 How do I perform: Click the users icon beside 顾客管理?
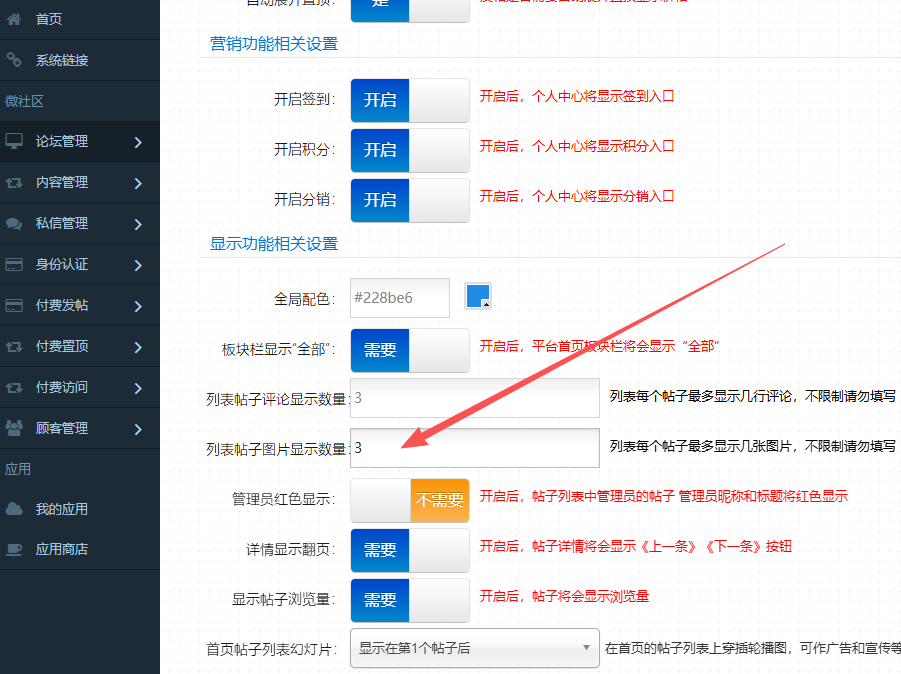pyautogui.click(x=14, y=428)
